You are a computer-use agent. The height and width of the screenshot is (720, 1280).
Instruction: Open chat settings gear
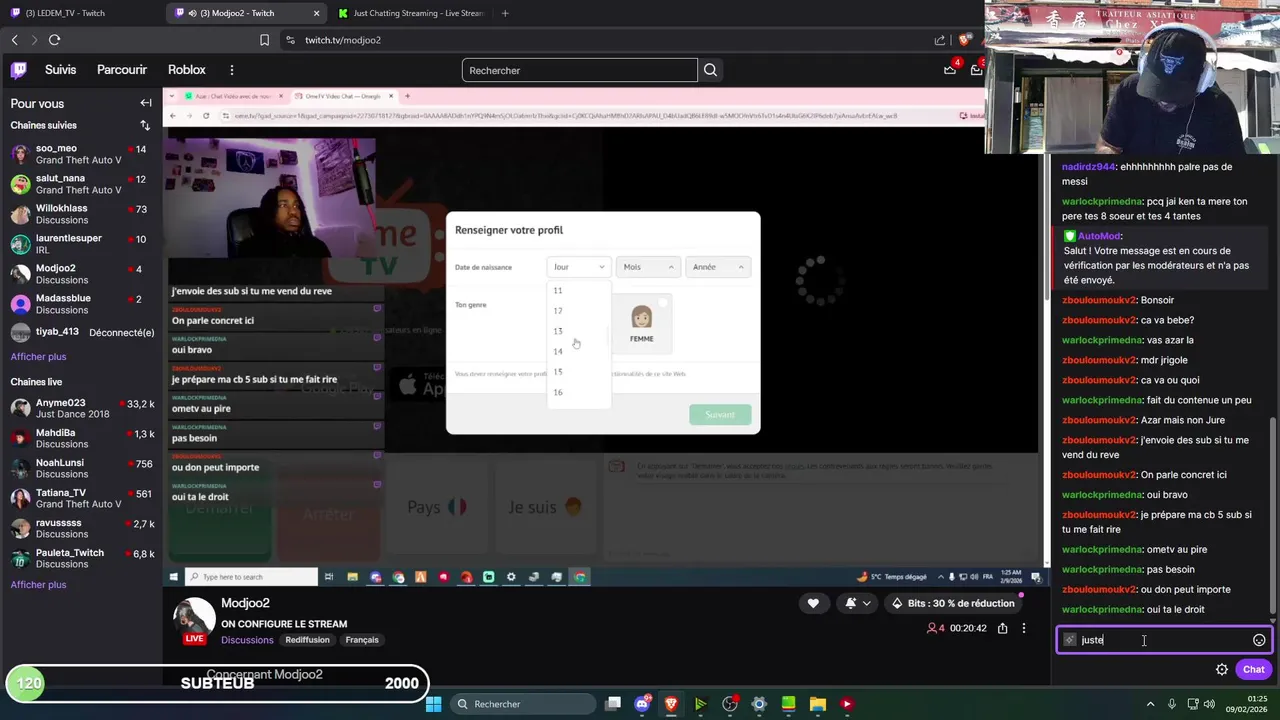tap(1222, 669)
